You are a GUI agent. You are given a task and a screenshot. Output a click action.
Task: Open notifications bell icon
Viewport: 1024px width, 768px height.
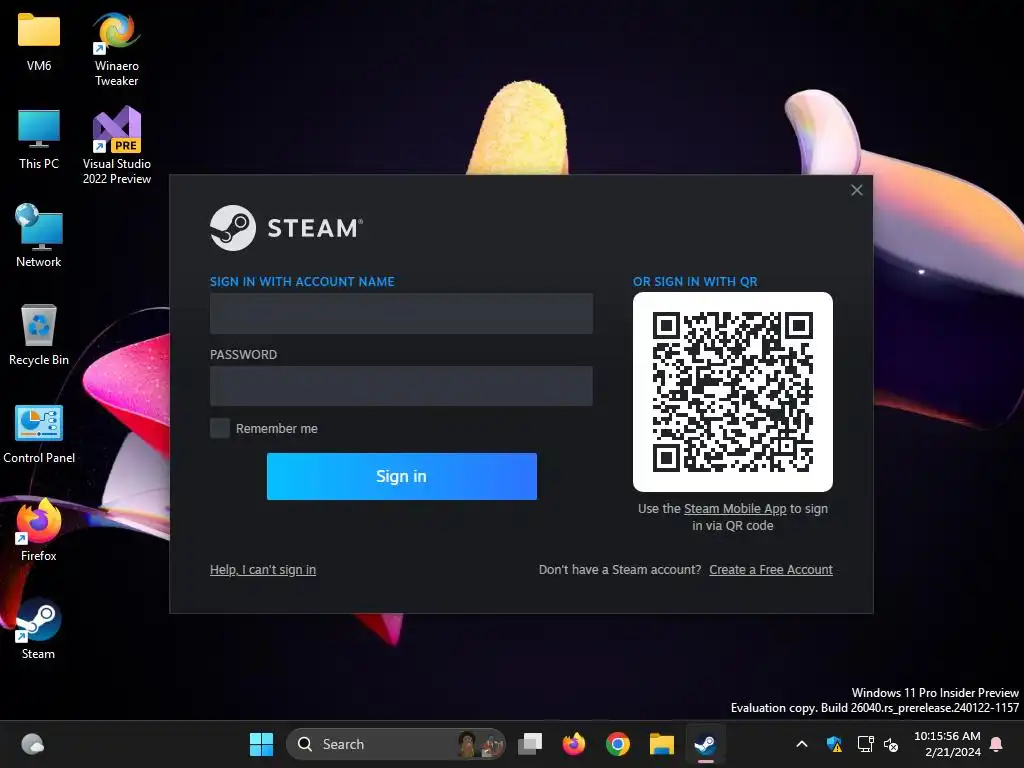point(997,744)
